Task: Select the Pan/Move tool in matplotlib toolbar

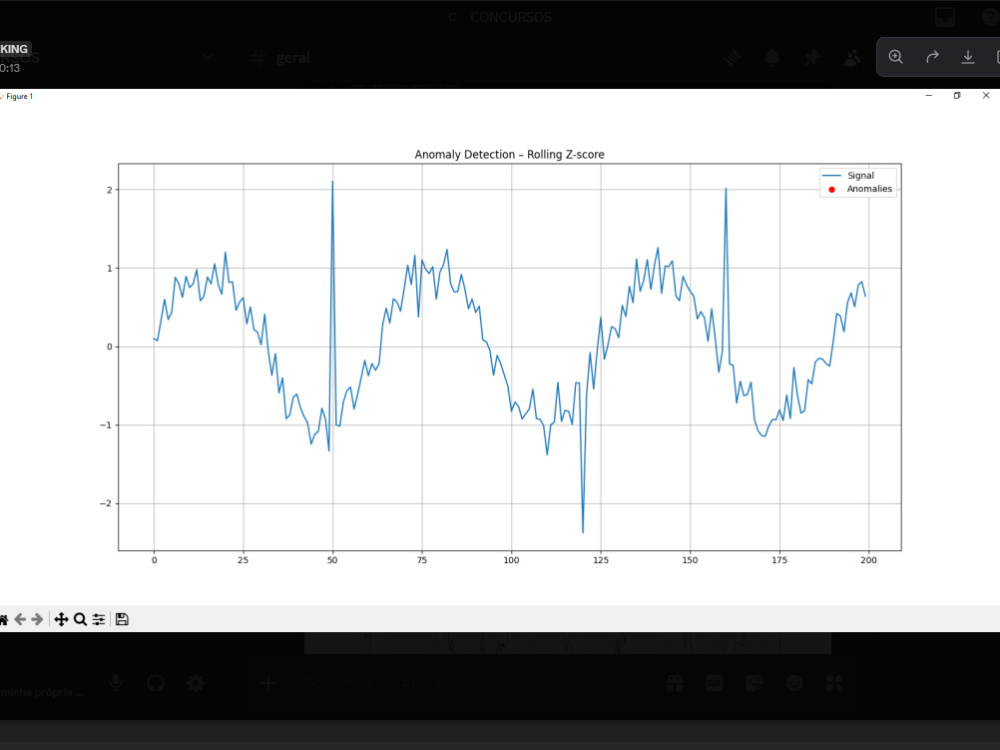Action: tap(60, 619)
